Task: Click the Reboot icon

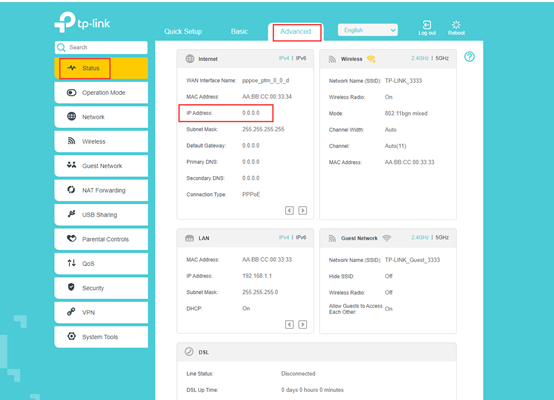Action: pos(456,25)
